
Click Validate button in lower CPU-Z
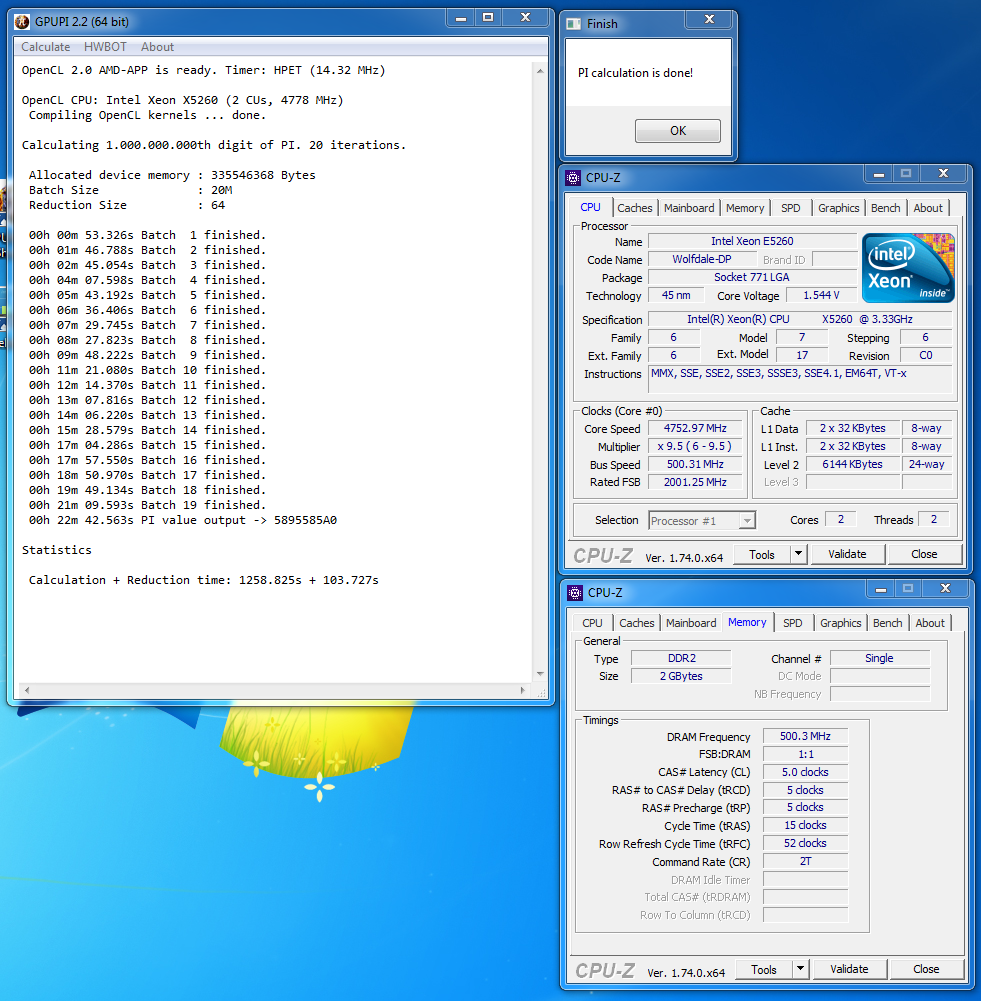[850, 969]
